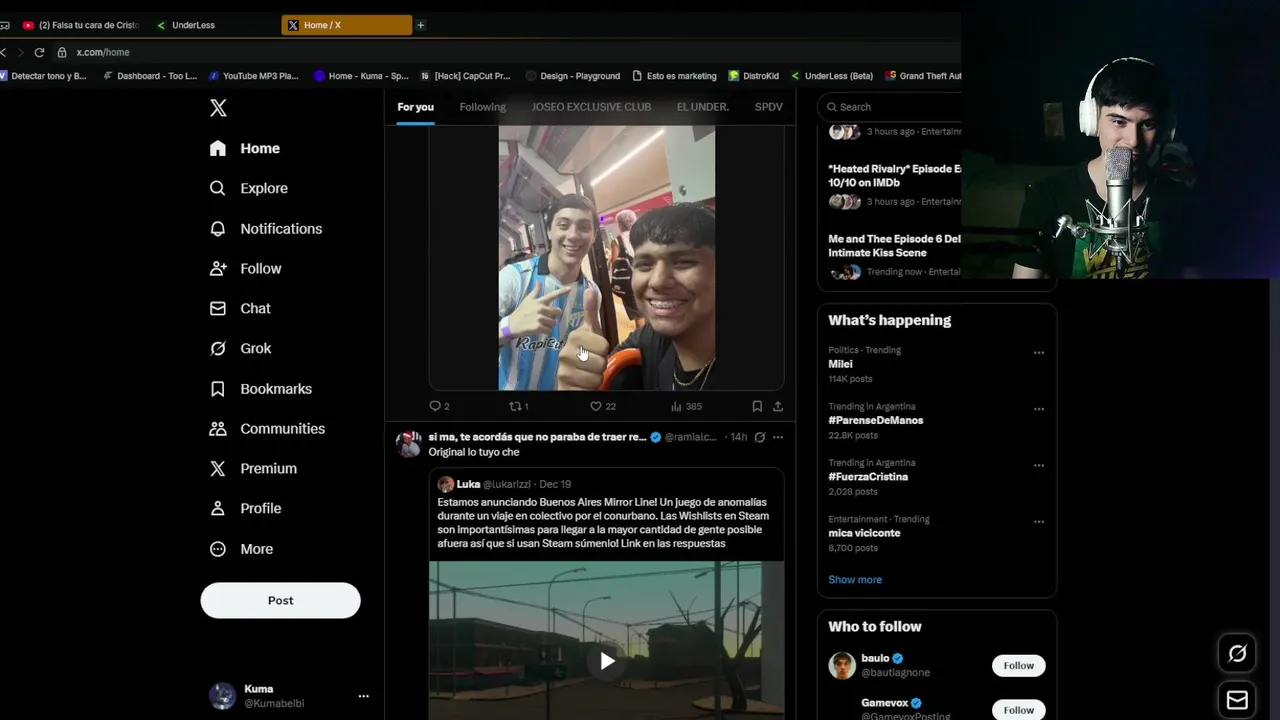Image resolution: width=1280 pixels, height=720 pixels.
Task: Open more options for mica viciconte
Action: pyautogui.click(x=1039, y=521)
